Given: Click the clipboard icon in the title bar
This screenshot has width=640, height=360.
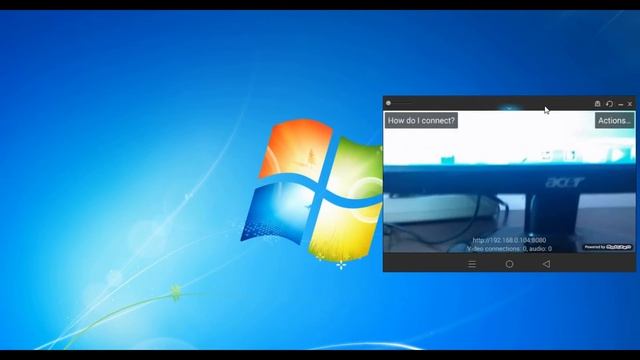Looking at the screenshot, I should [598, 104].
